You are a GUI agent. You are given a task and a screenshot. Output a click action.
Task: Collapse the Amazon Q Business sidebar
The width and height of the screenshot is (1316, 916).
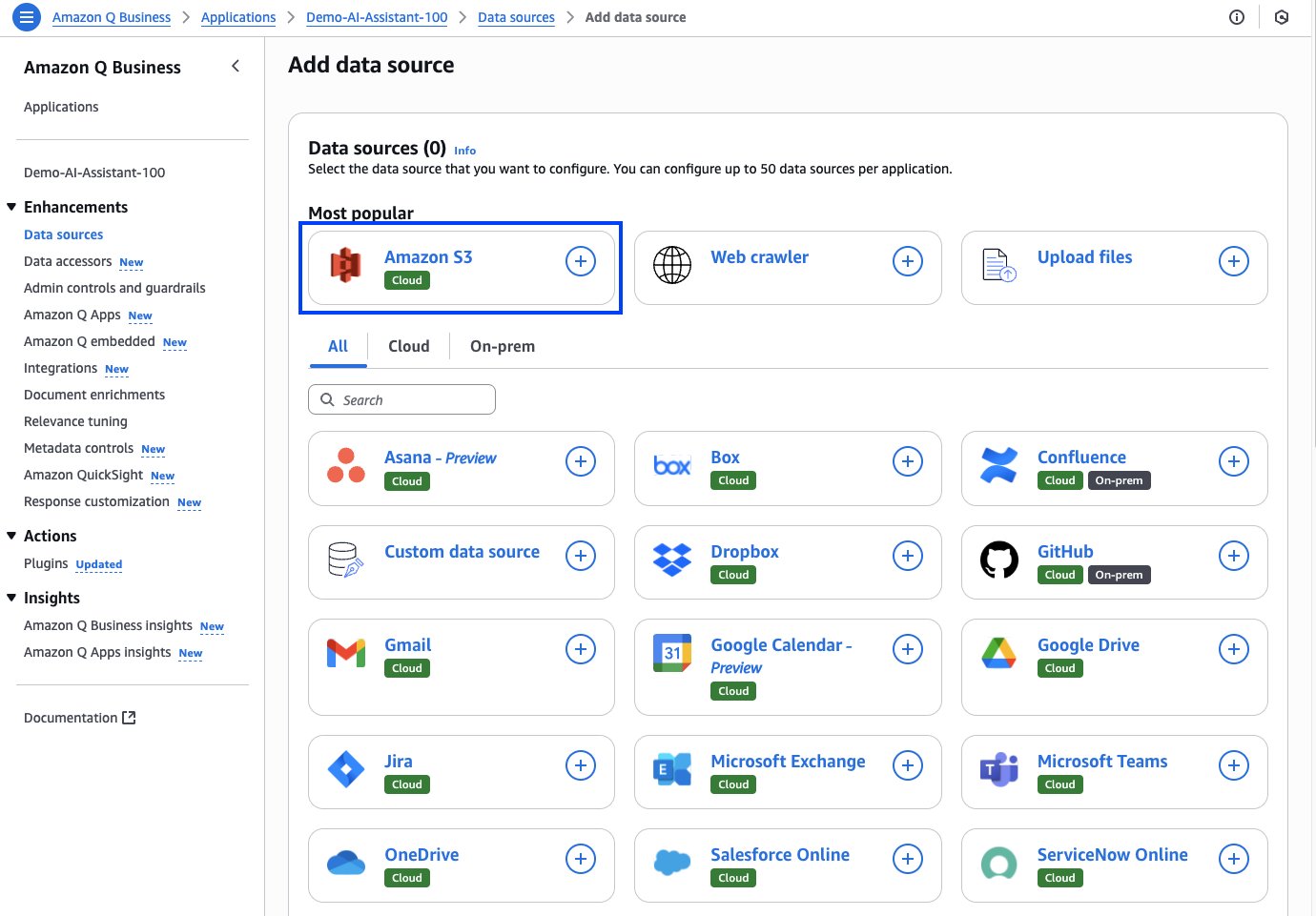236,66
